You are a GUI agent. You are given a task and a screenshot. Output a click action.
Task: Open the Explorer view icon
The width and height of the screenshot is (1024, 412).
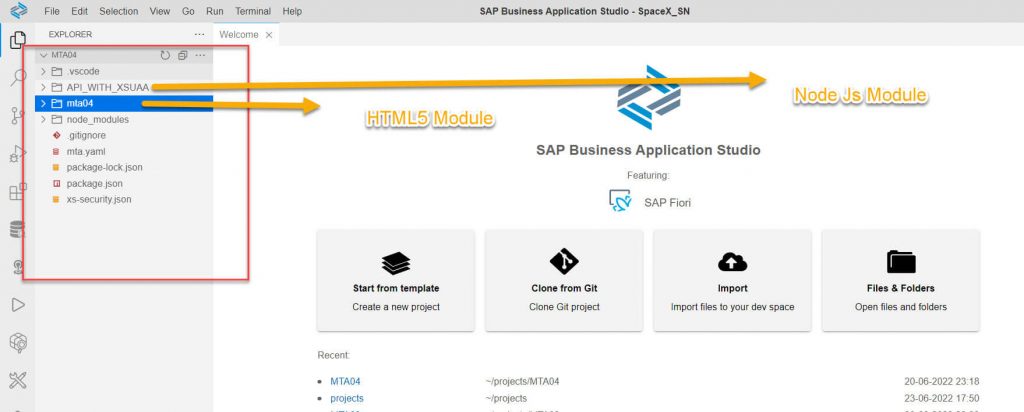coord(18,41)
